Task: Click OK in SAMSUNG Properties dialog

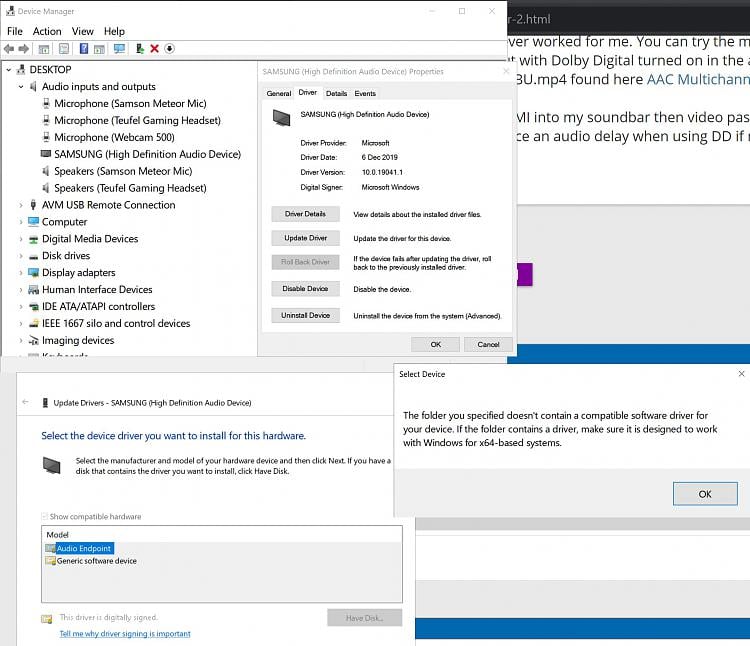Action: pyautogui.click(x=435, y=344)
